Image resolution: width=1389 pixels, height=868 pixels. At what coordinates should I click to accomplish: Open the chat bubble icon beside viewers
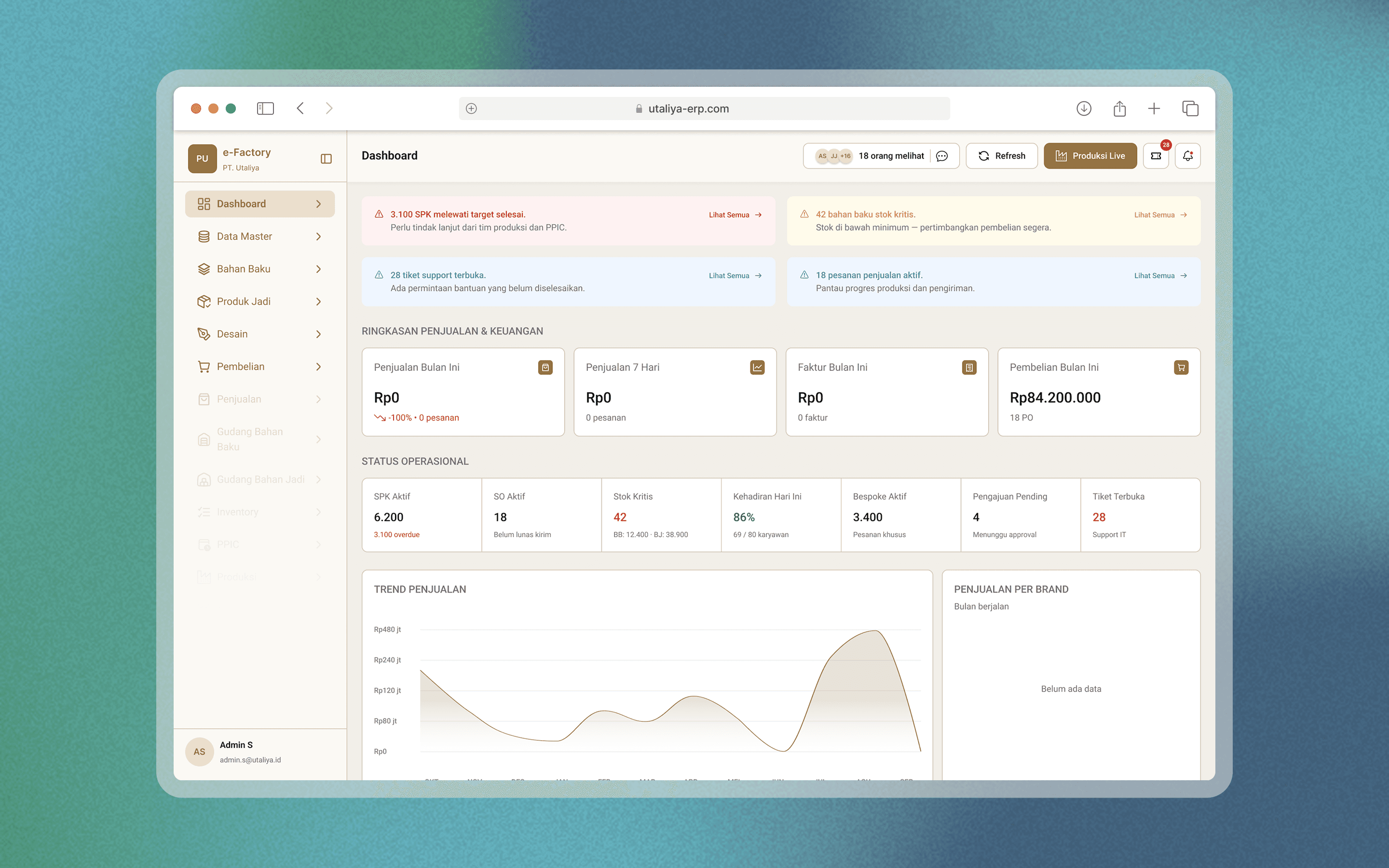[942, 156]
